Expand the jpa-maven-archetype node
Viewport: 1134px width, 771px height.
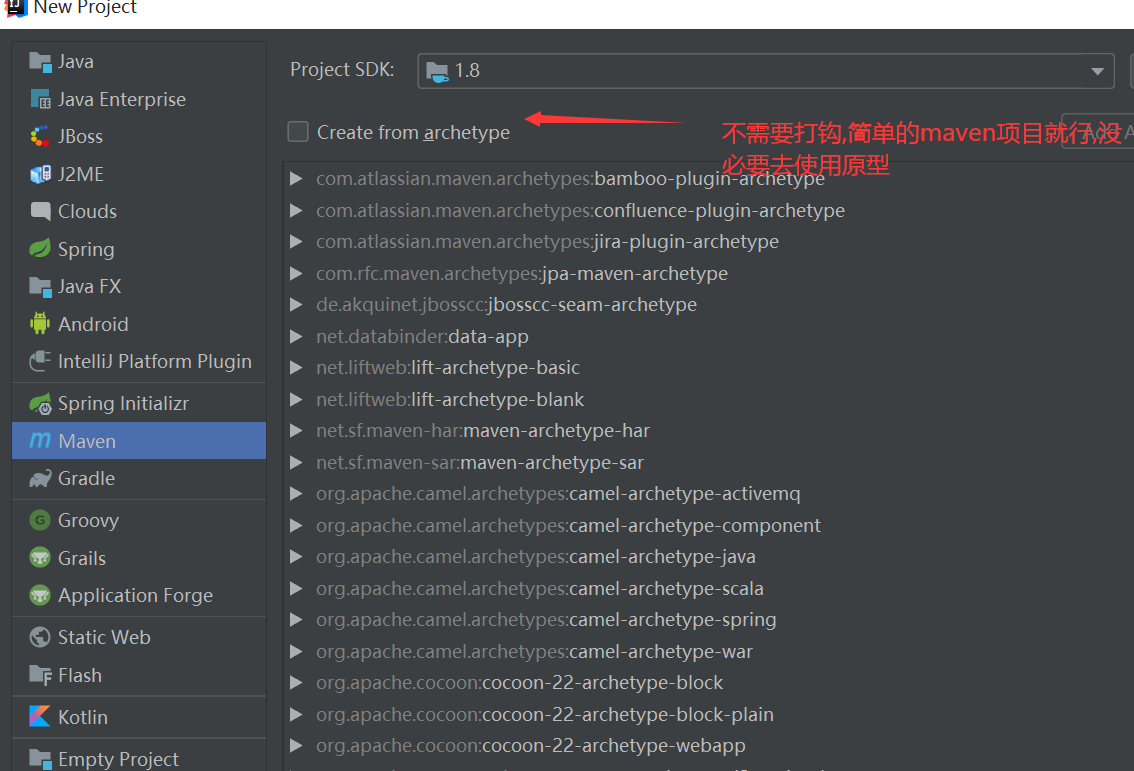tap(296, 273)
